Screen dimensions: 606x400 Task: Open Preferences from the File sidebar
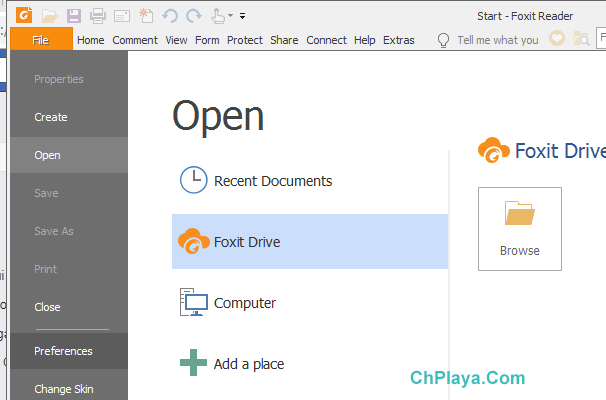[x=69, y=351]
